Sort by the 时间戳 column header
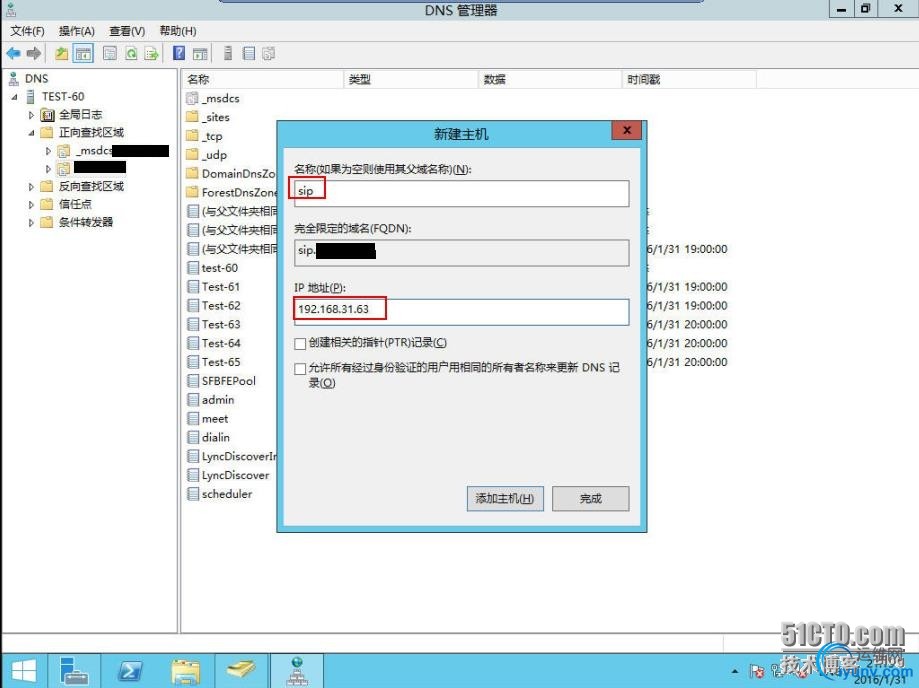The width and height of the screenshot is (919, 688). click(x=689, y=79)
